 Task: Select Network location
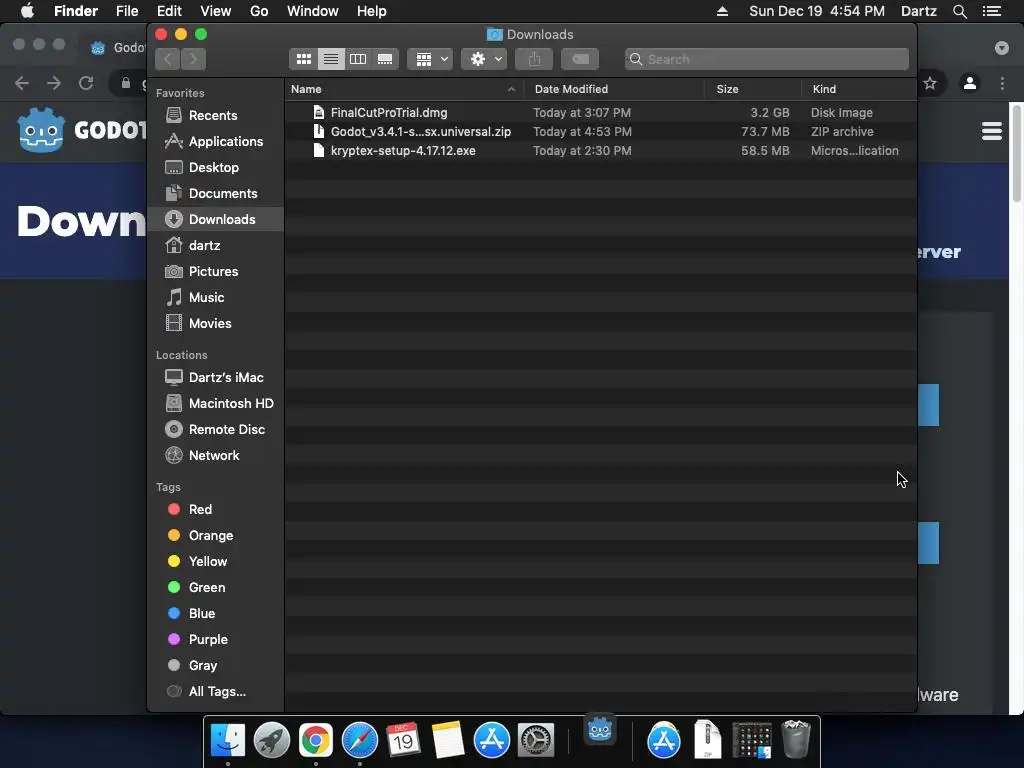pyautogui.click(x=215, y=455)
